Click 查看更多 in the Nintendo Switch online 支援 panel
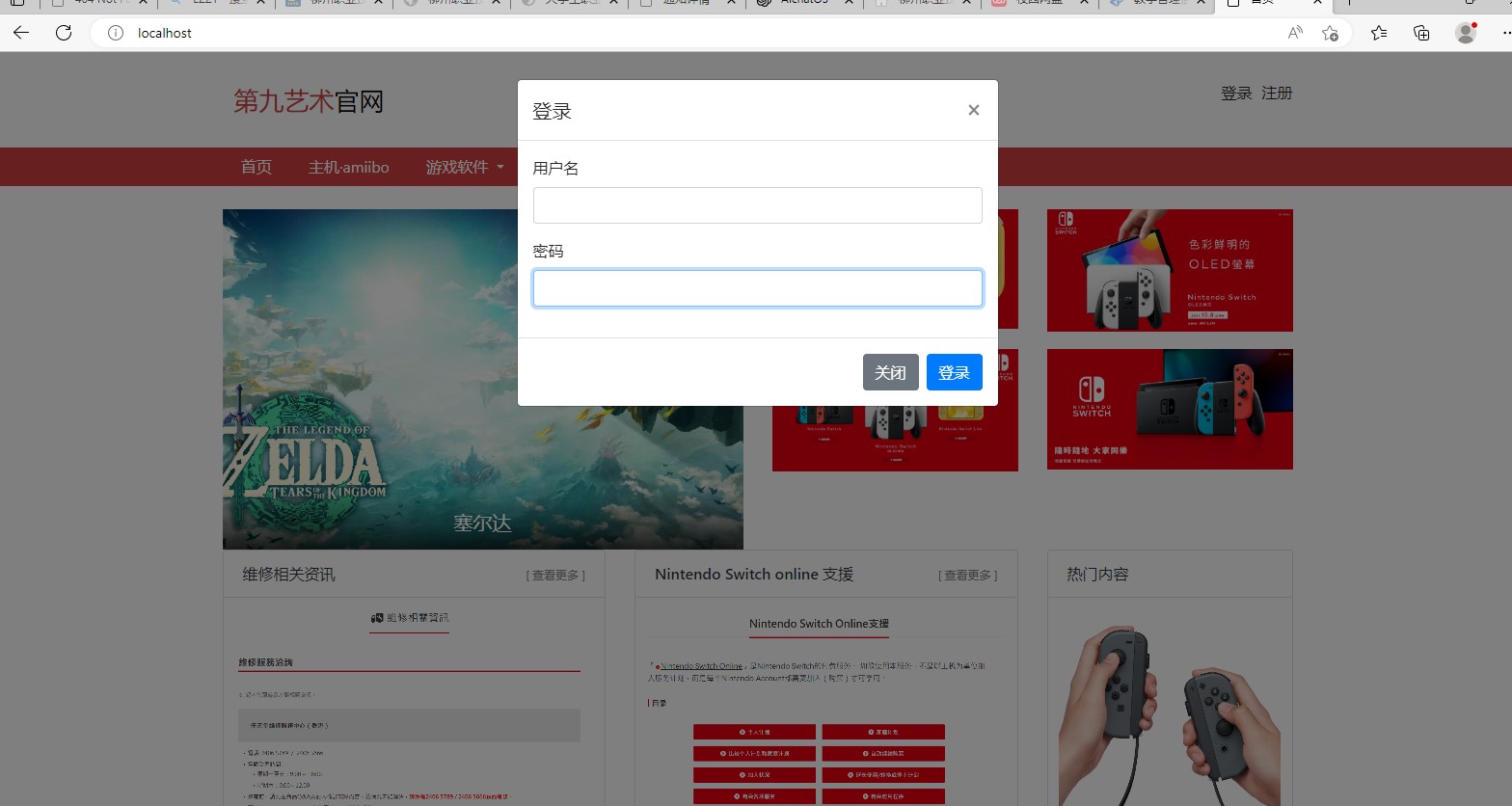 [x=968, y=576]
